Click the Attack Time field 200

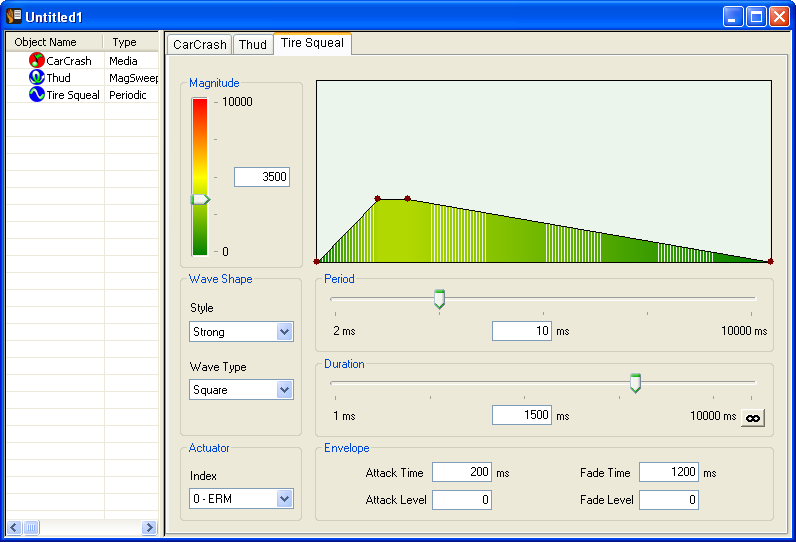tap(462, 472)
